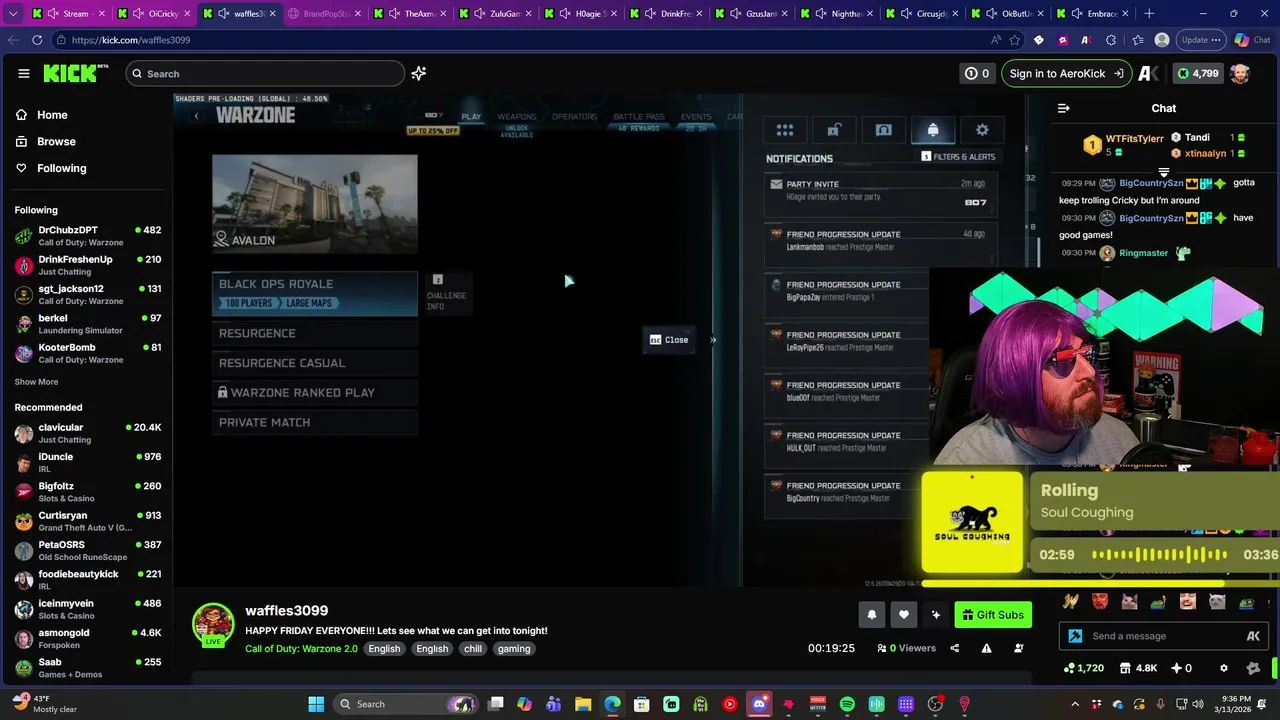Show hidden system tray icons chevron
This screenshot has width=1280, height=720.
coord(1075,704)
